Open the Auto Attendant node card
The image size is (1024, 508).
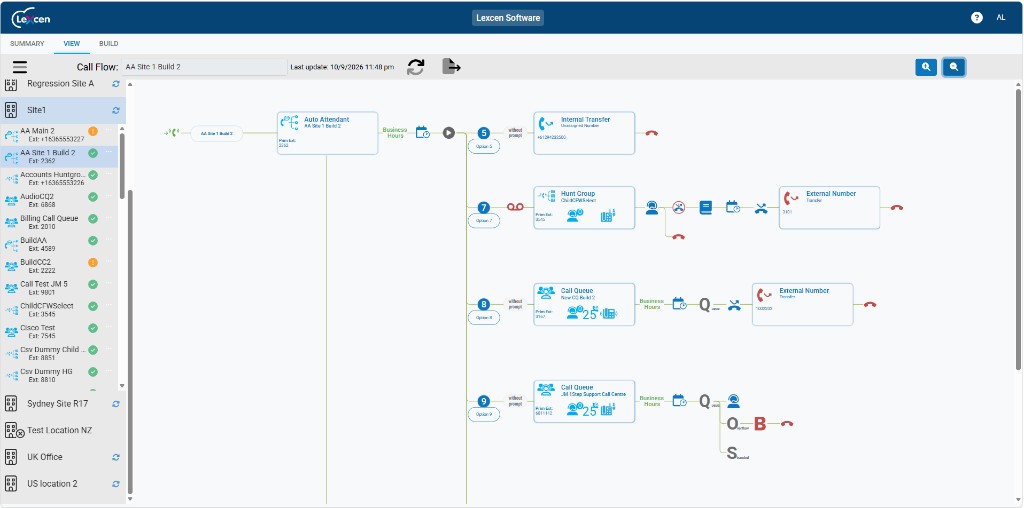coord(327,133)
